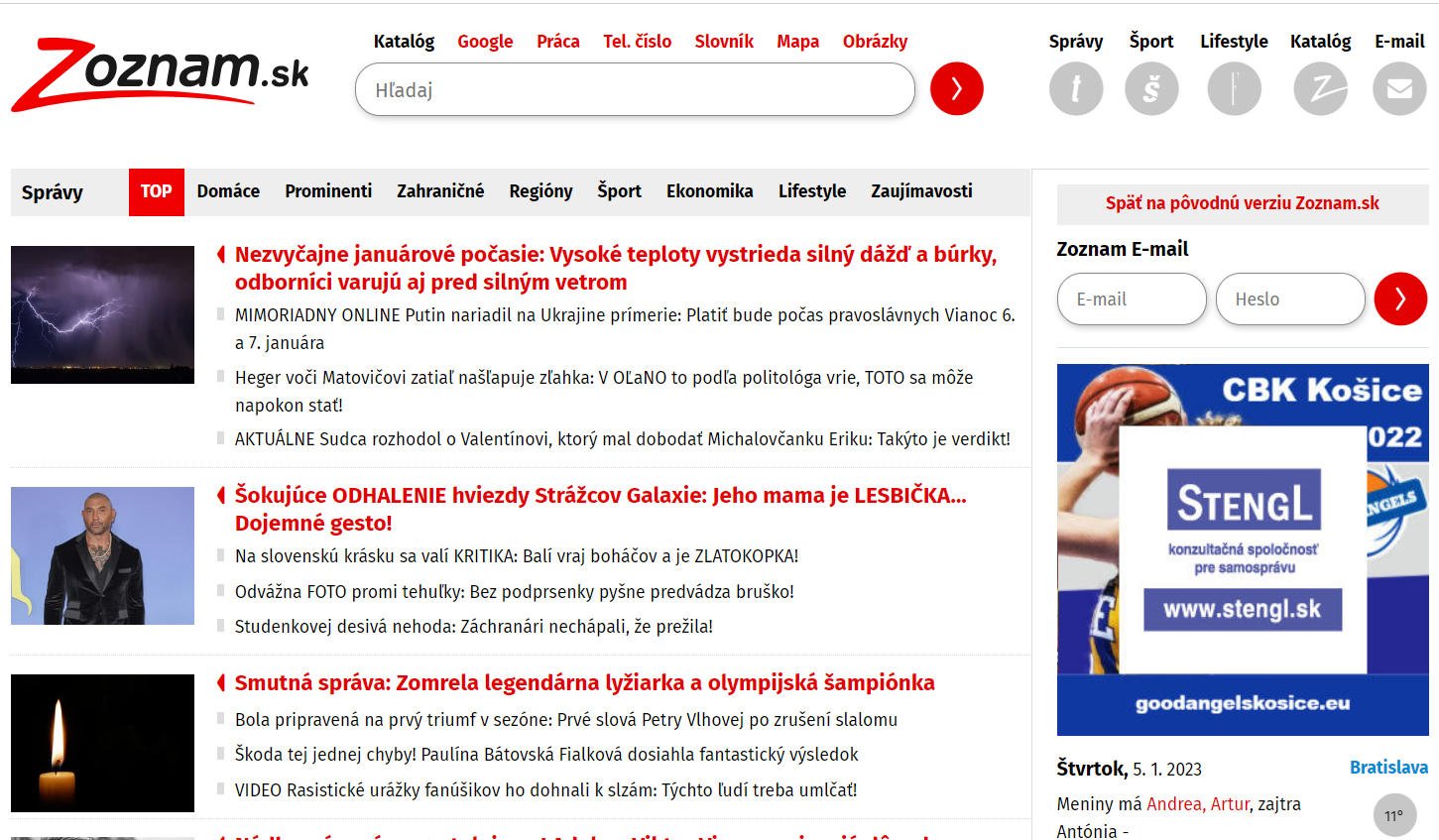1439x840 pixels.
Task: Open the Katalóg round icon in header
Action: click(x=1320, y=88)
